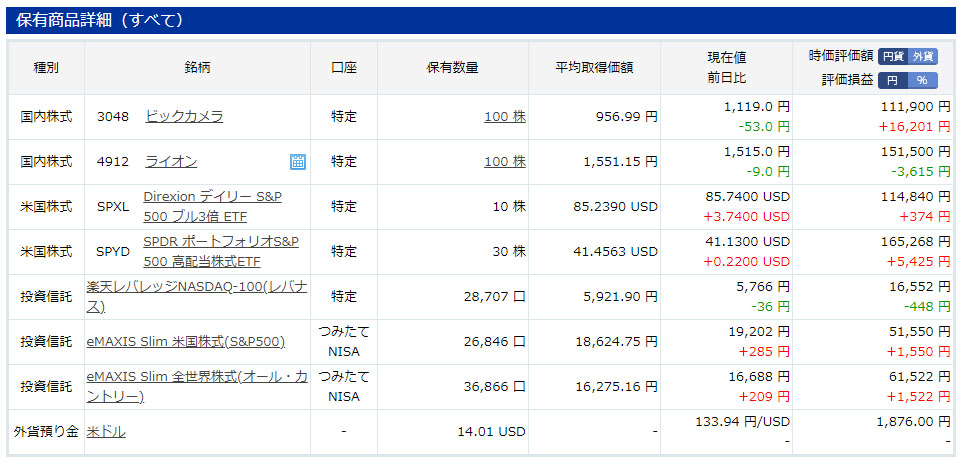Image resolution: width=962 pixels, height=466 pixels.
Task: Click the 平均取得価額 column header
Action: [594, 68]
